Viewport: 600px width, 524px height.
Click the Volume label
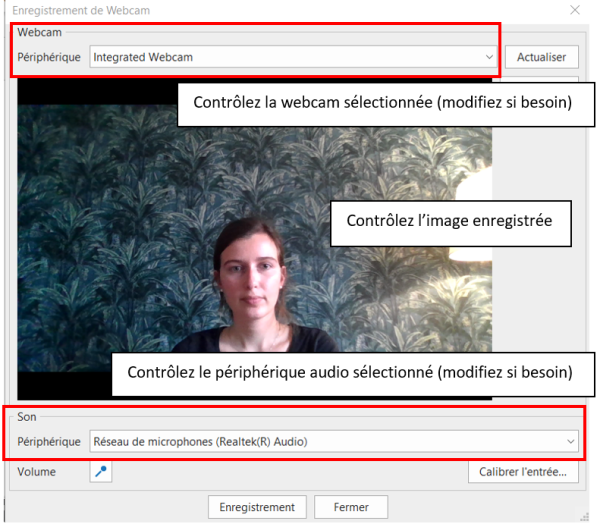click(37, 472)
